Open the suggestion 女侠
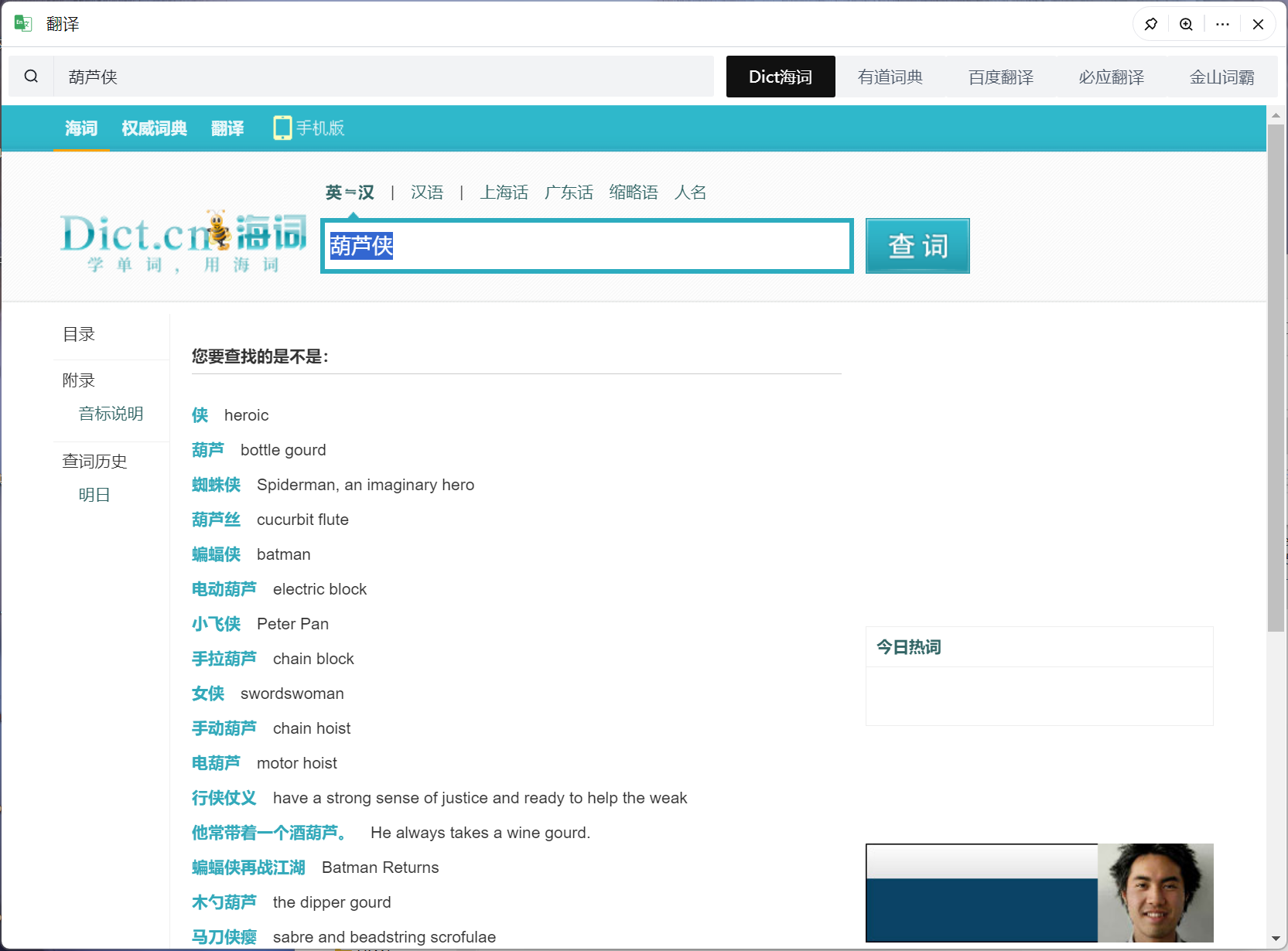The height and width of the screenshot is (951, 1288). click(x=208, y=694)
